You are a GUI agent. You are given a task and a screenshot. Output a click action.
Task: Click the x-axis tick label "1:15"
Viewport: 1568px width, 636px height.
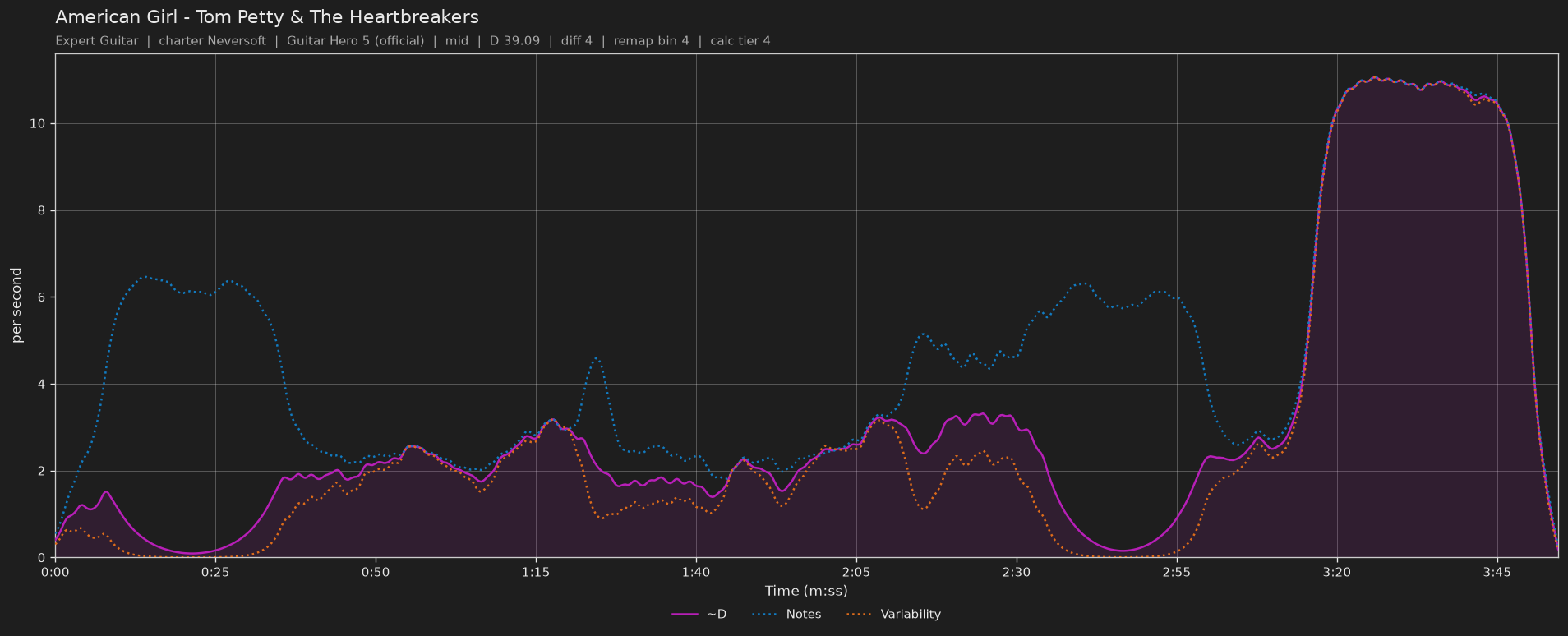click(536, 573)
